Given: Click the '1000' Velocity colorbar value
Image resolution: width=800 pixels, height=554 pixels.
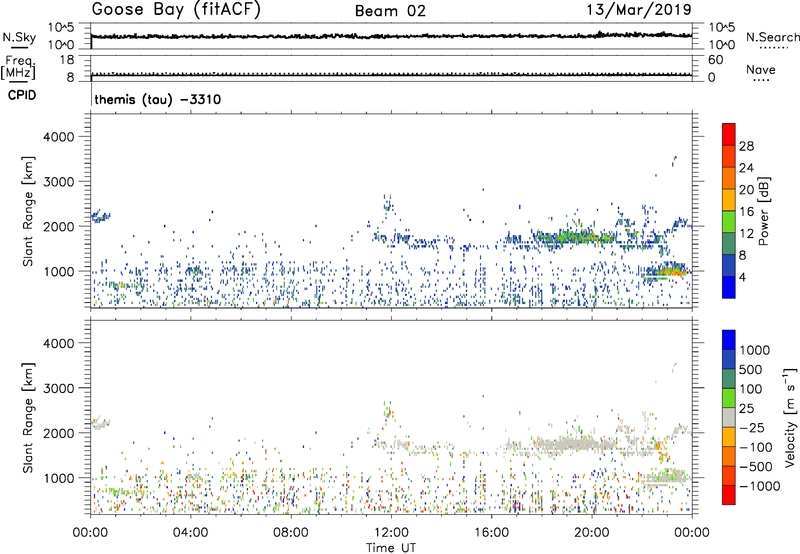Looking at the screenshot, I should 755,350.
